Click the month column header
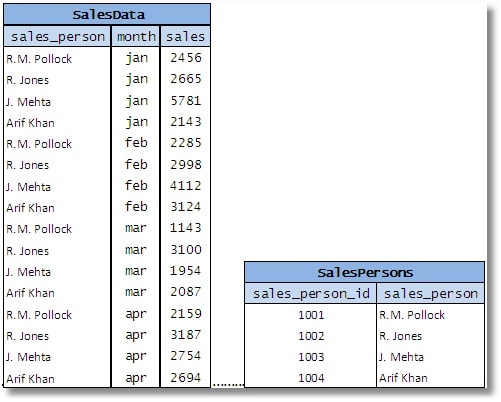This screenshot has height=402, width=501. click(136, 36)
